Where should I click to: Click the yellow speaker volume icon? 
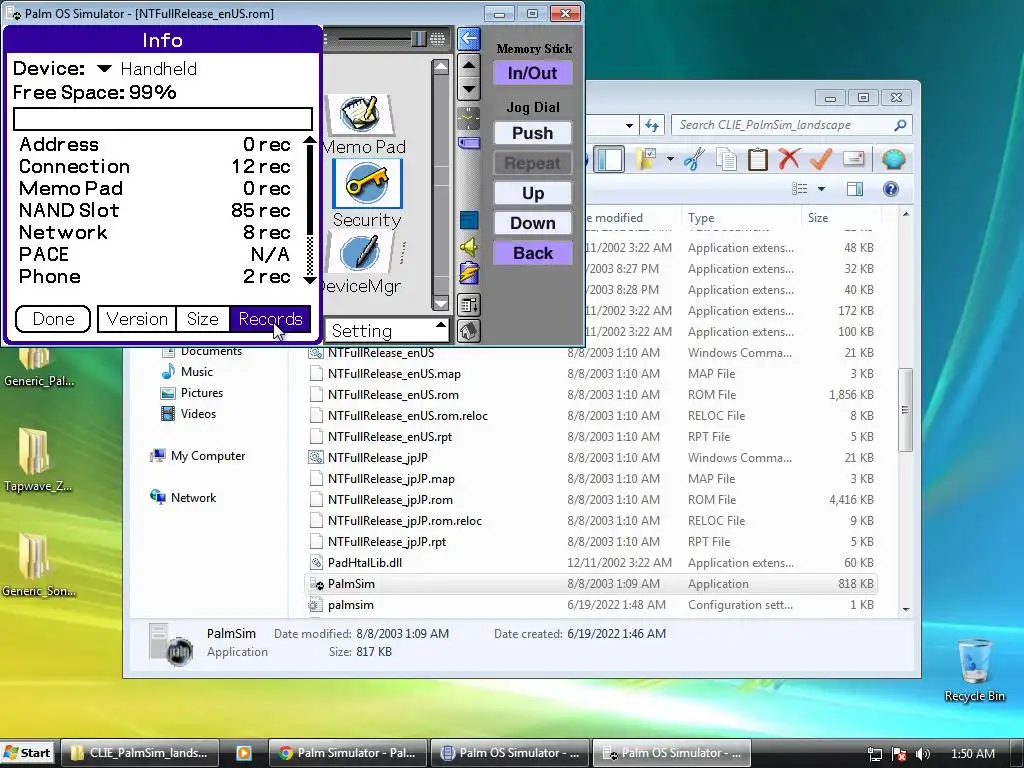tap(469, 246)
